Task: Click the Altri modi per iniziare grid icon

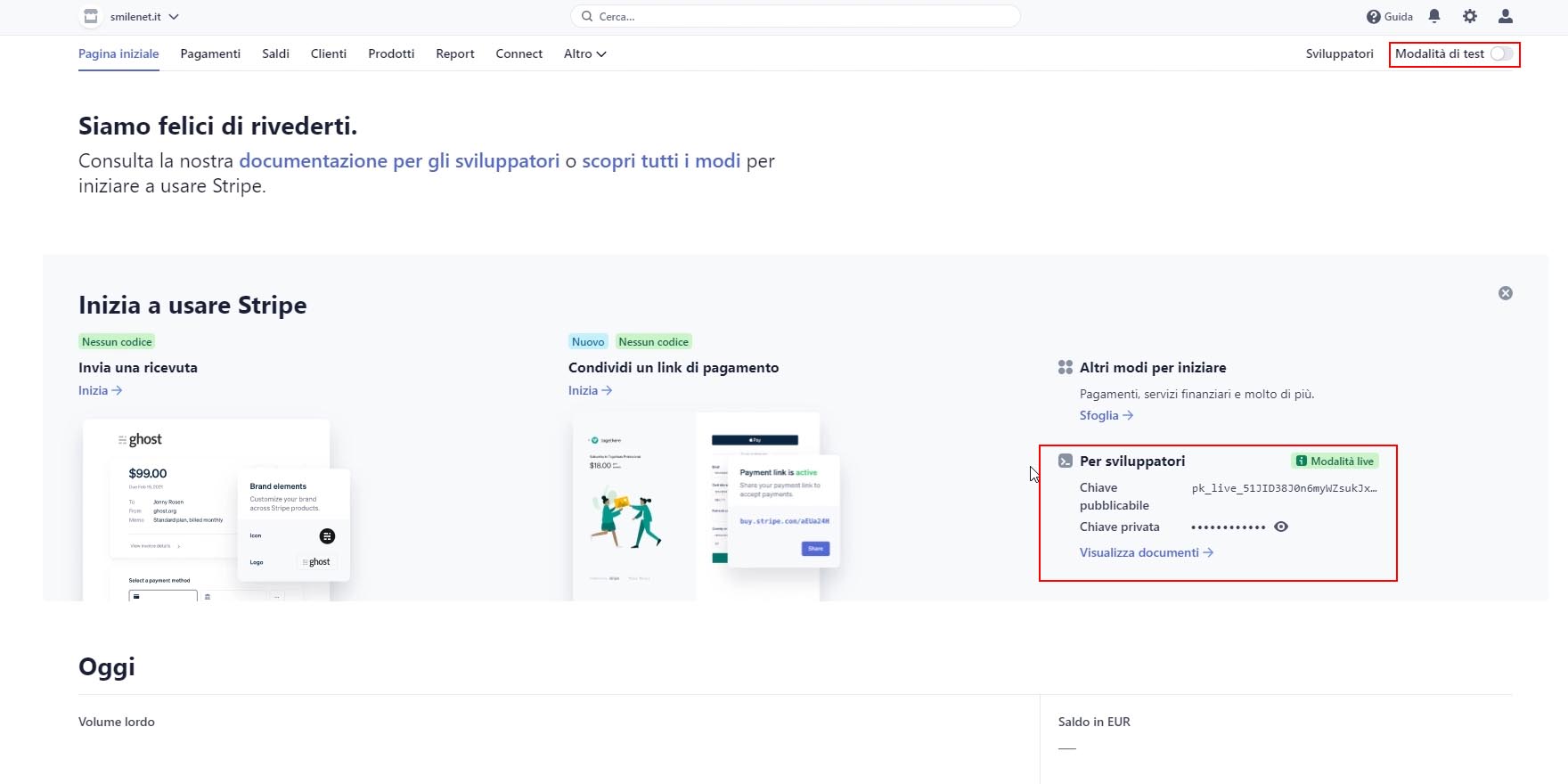Action: (1066, 367)
